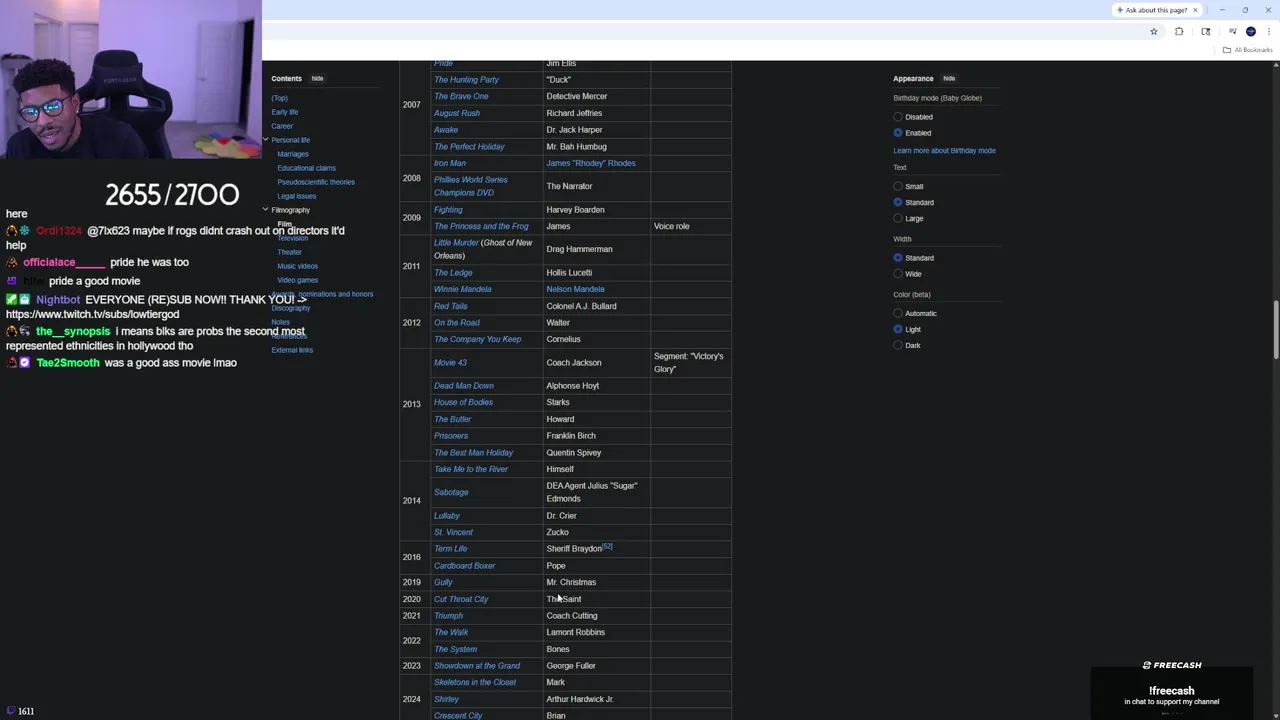Screen dimensions: 1280x720
Task: Go to Career section in contents
Action: [282, 126]
